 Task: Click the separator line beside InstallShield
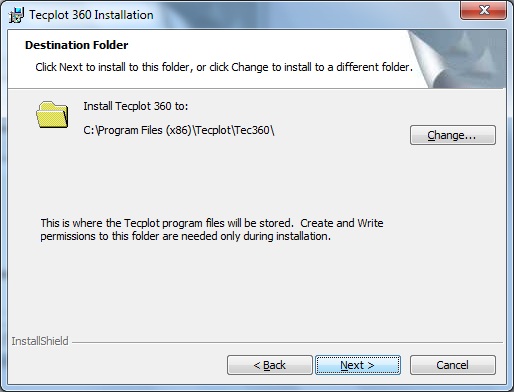287,342
